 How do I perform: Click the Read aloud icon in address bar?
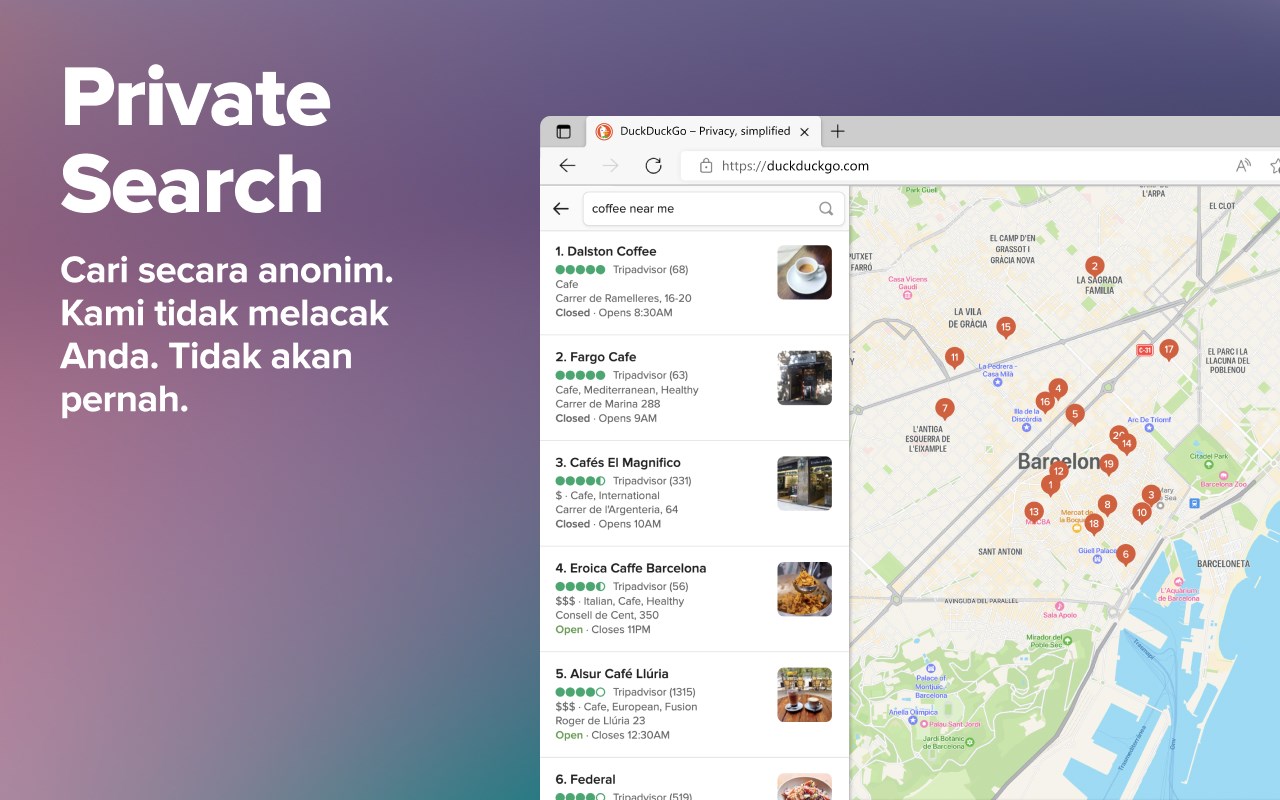[1243, 166]
